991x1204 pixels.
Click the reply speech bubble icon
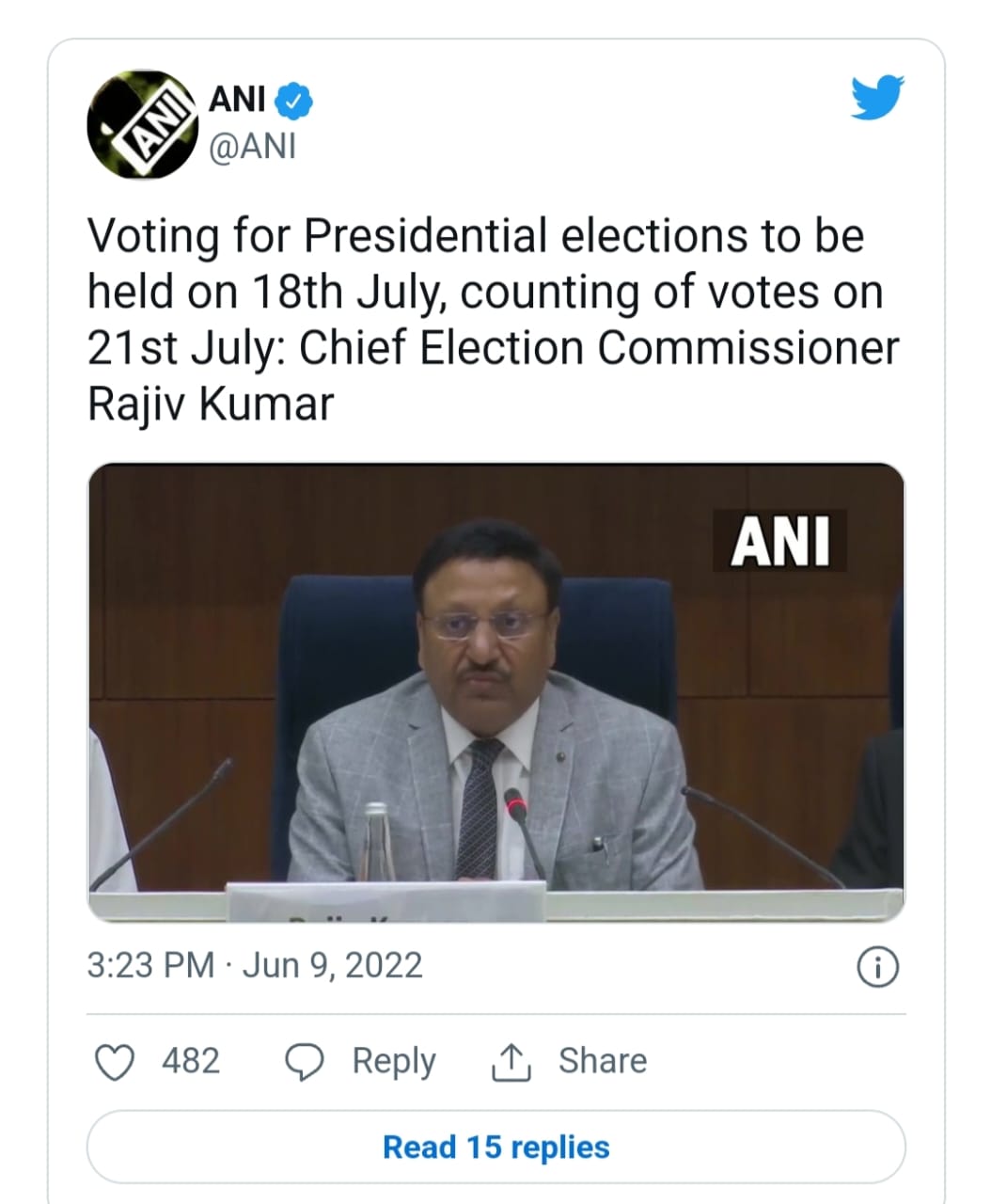point(304,1062)
